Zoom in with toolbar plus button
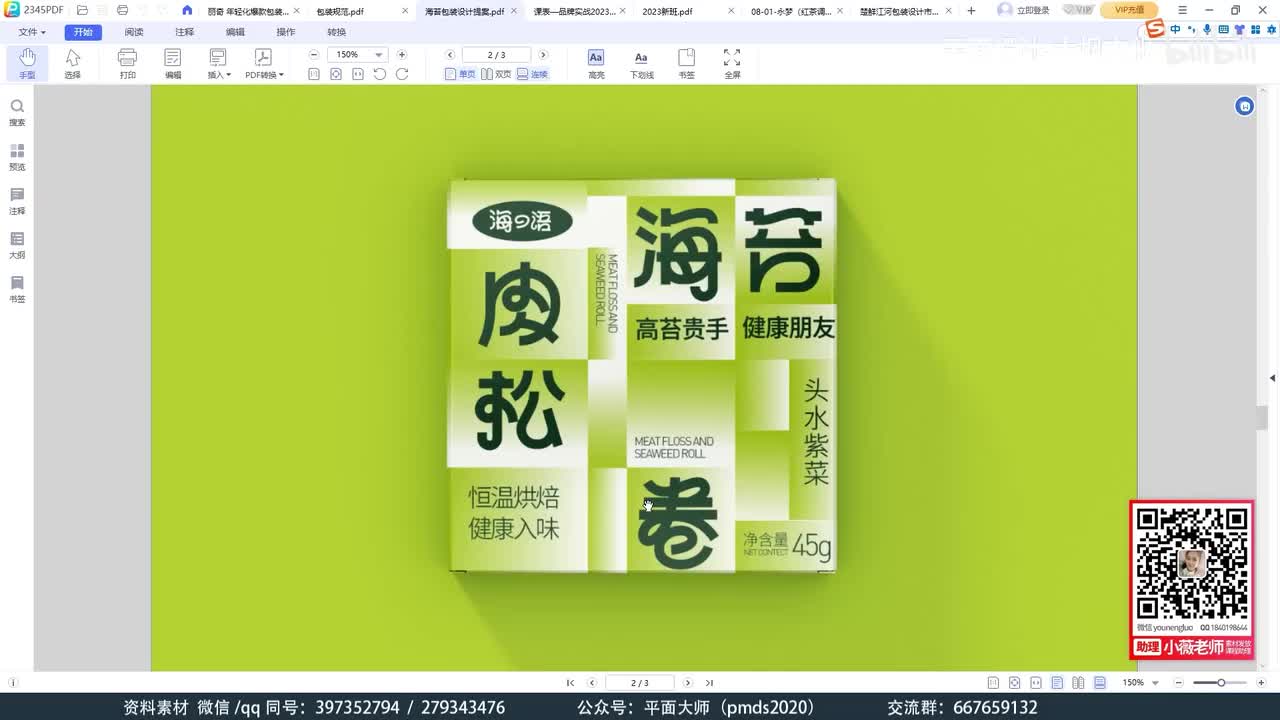The width and height of the screenshot is (1280, 720). point(402,55)
